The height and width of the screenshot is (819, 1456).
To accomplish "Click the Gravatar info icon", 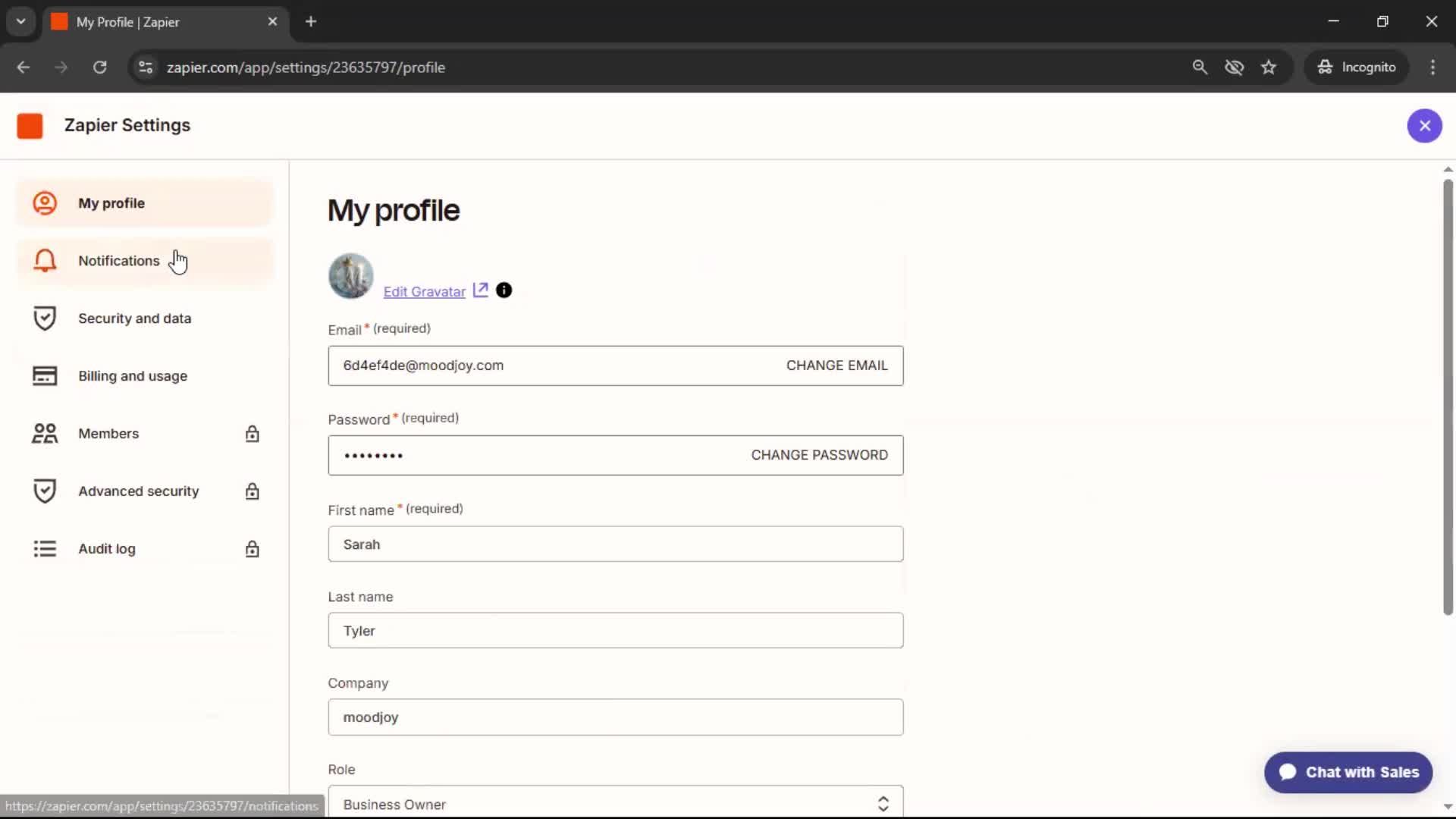I will (x=504, y=290).
